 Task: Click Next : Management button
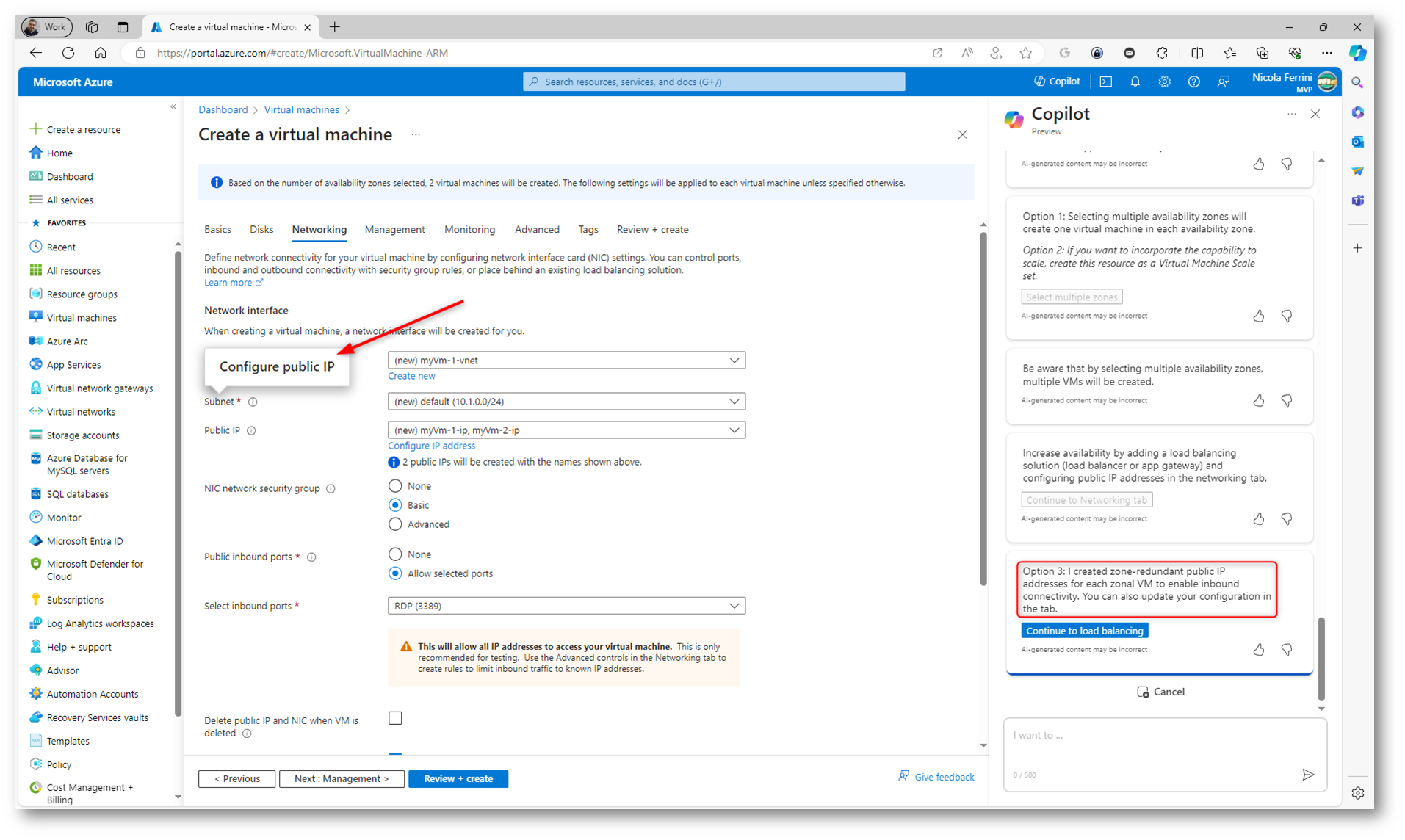coord(342,778)
